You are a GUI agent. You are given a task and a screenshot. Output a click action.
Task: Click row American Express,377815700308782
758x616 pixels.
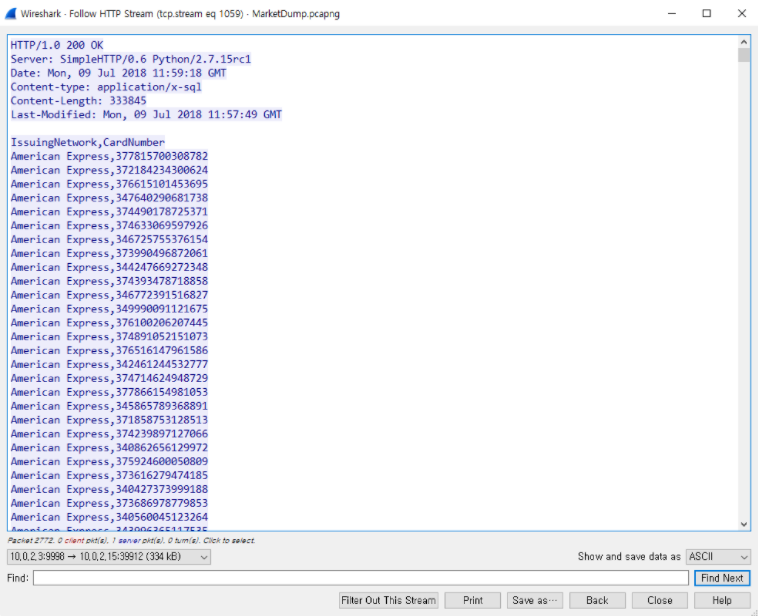pyautogui.click(x=109, y=156)
